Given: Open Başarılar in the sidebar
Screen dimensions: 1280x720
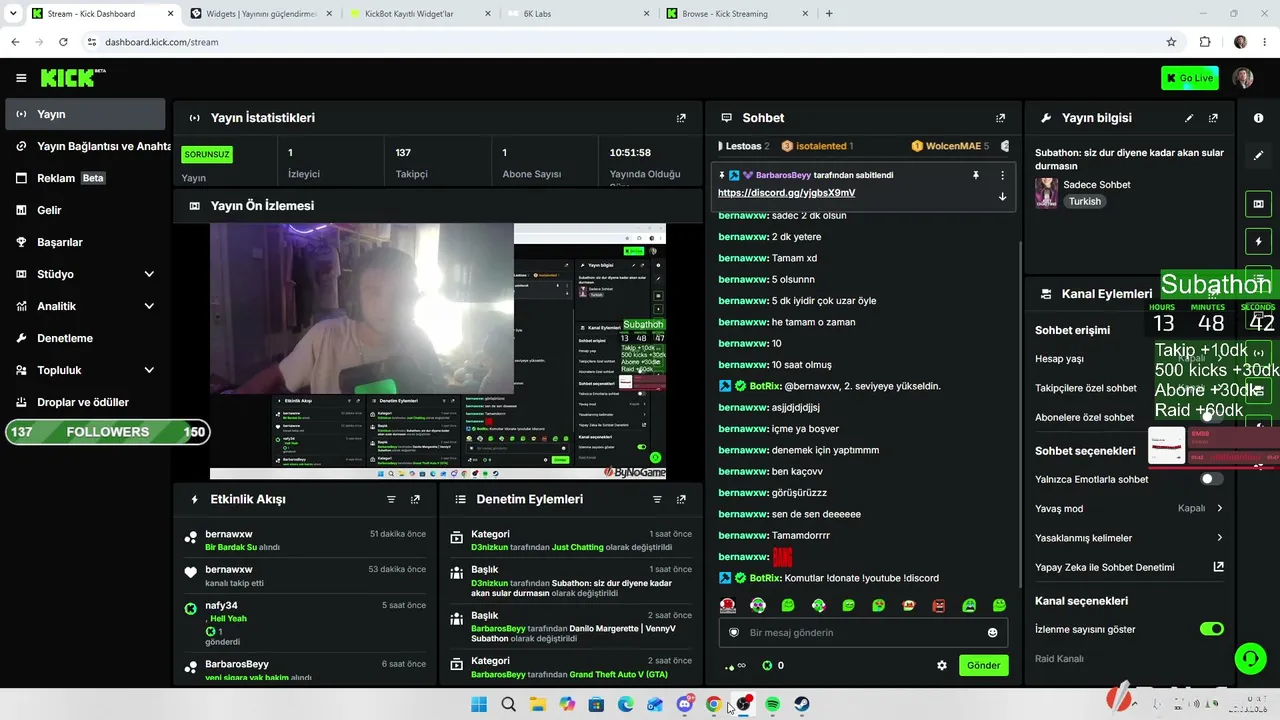Looking at the screenshot, I should coord(85,242).
